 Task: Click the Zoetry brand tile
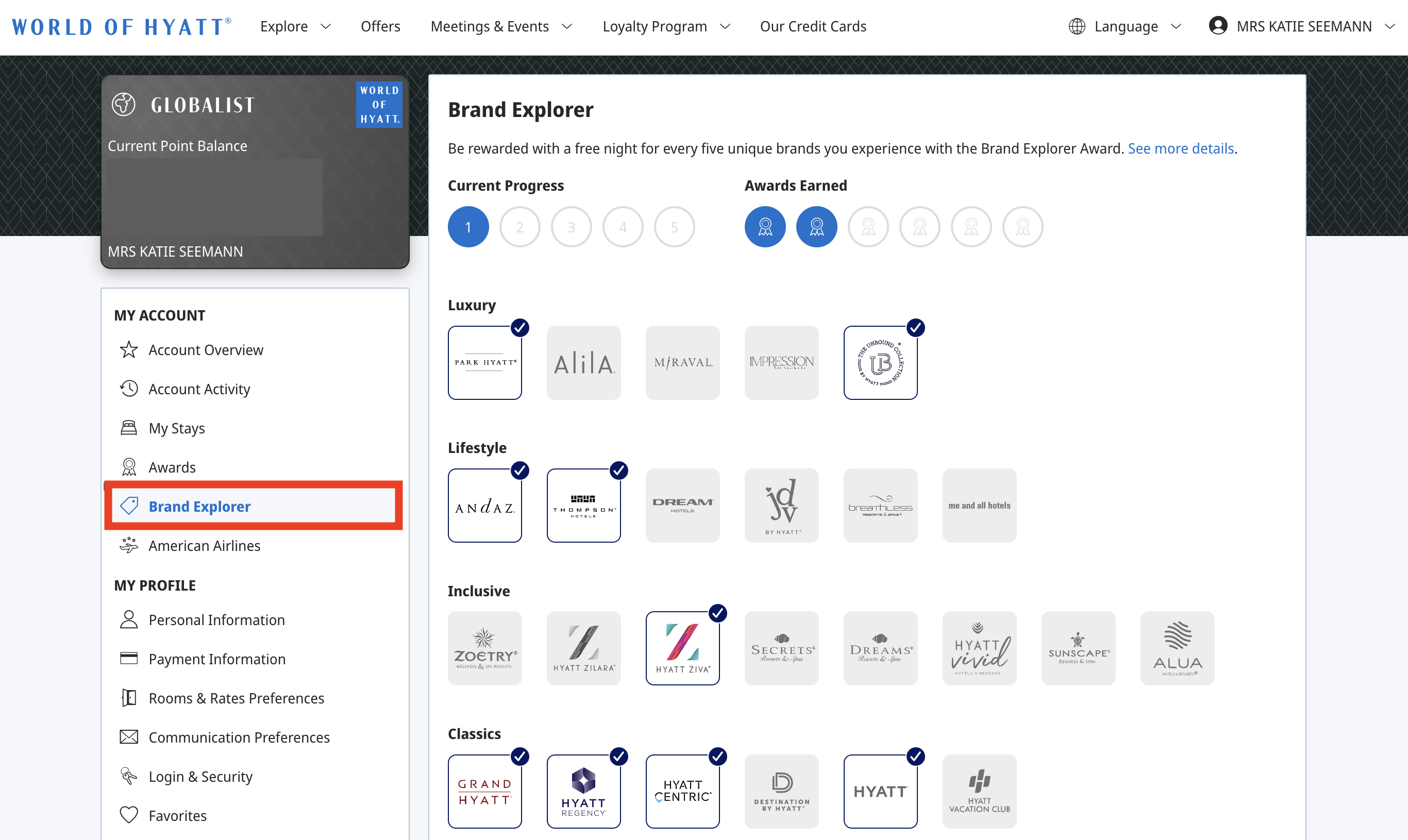[x=485, y=648]
